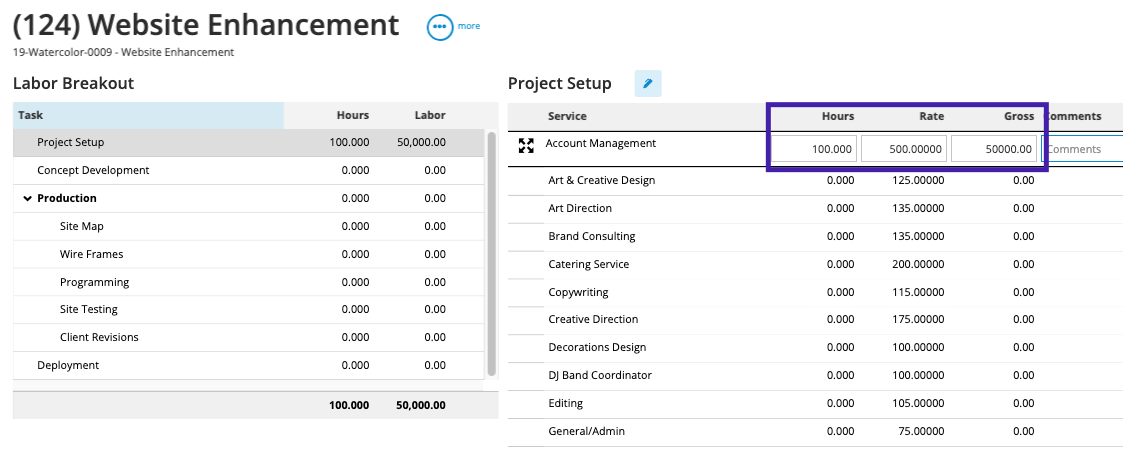Select the Project Setup task row
This screenshot has width=1123, height=452.
tap(71, 143)
